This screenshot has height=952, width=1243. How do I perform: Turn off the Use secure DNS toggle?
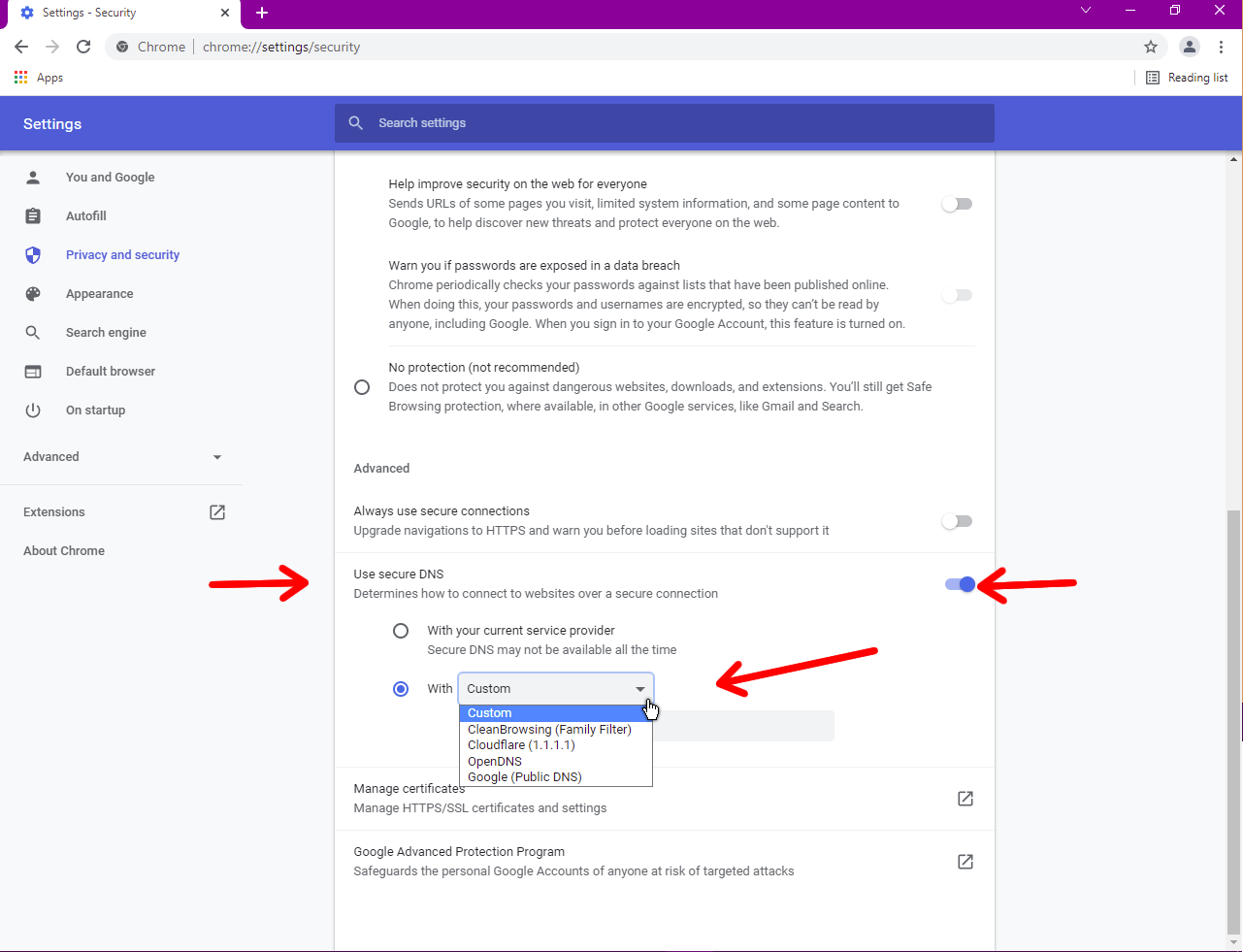(x=959, y=584)
